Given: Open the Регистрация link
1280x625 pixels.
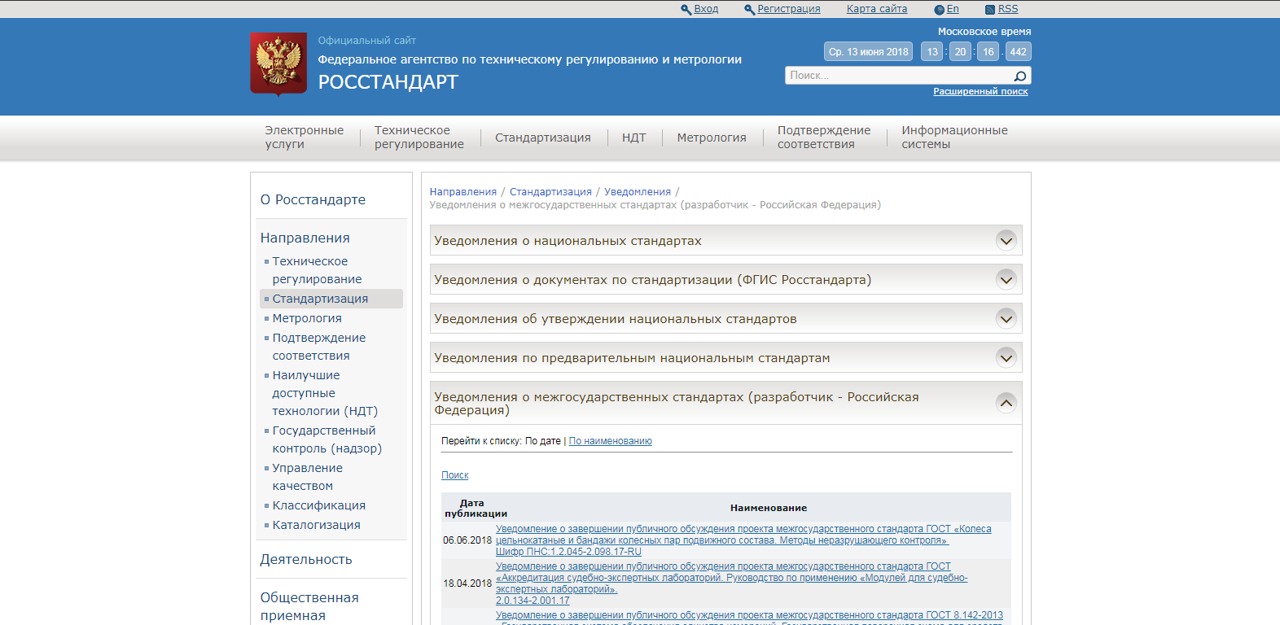Looking at the screenshot, I should tap(789, 9).
